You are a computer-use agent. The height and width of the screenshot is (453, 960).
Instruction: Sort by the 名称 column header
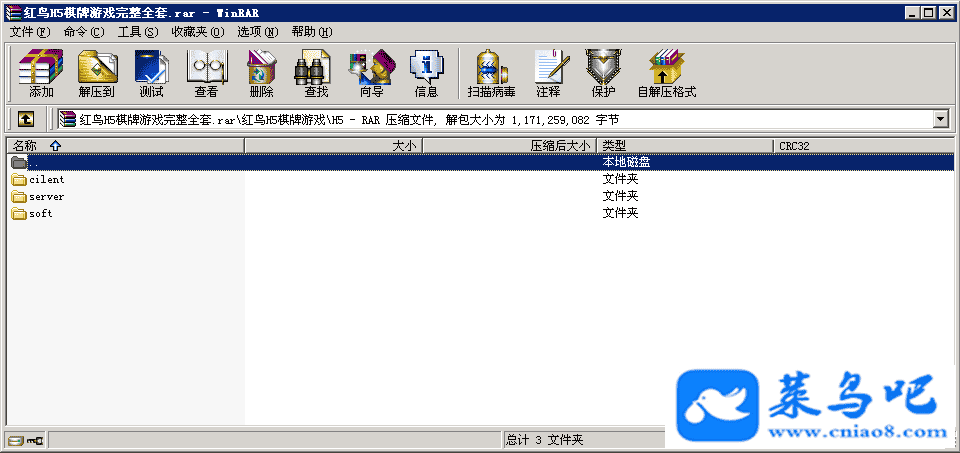[x=125, y=146]
